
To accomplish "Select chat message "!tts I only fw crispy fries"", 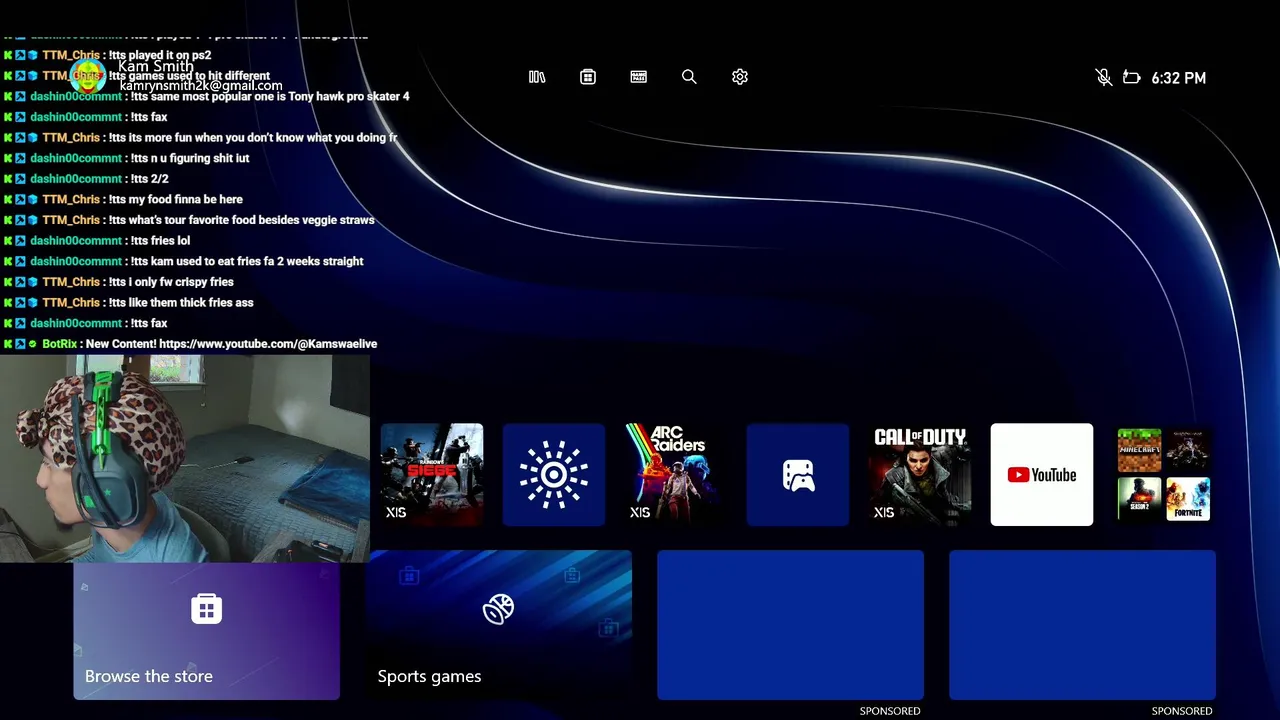I will [171, 282].
